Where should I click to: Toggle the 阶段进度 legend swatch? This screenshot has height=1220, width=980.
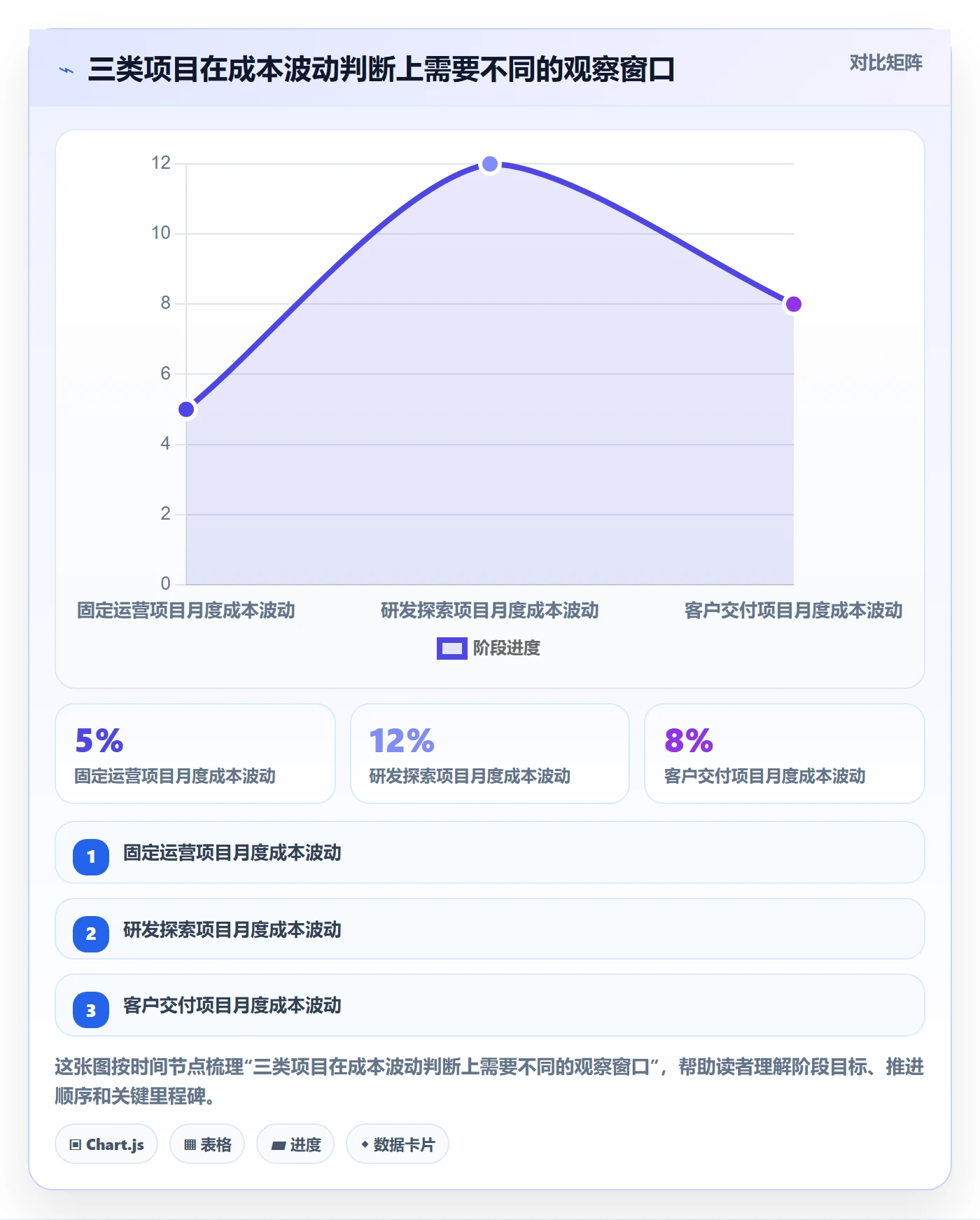point(451,649)
